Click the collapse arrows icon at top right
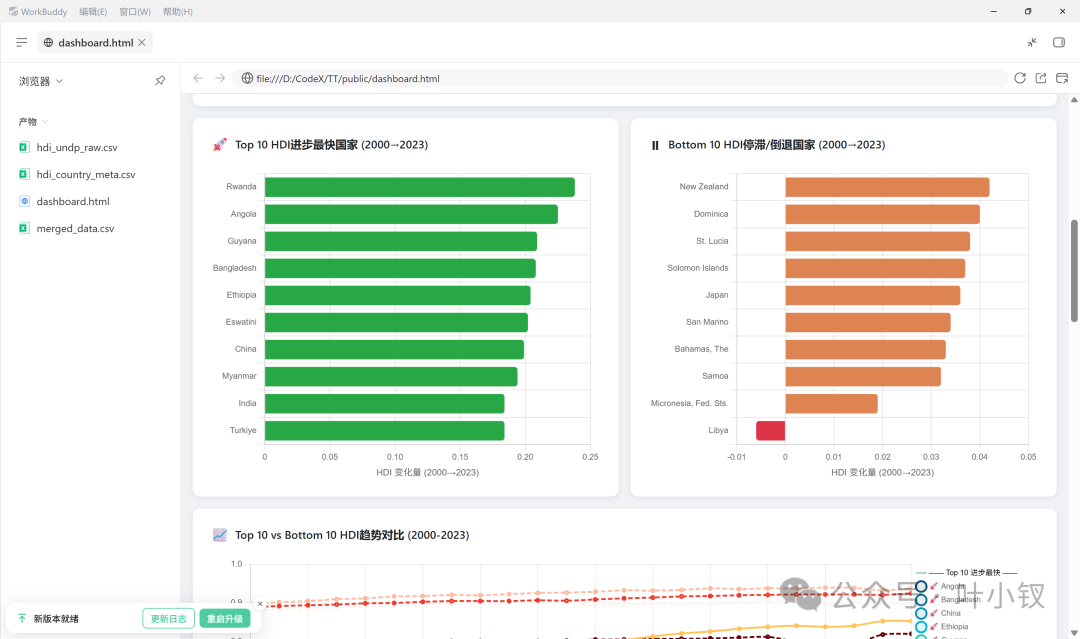 click(1032, 43)
